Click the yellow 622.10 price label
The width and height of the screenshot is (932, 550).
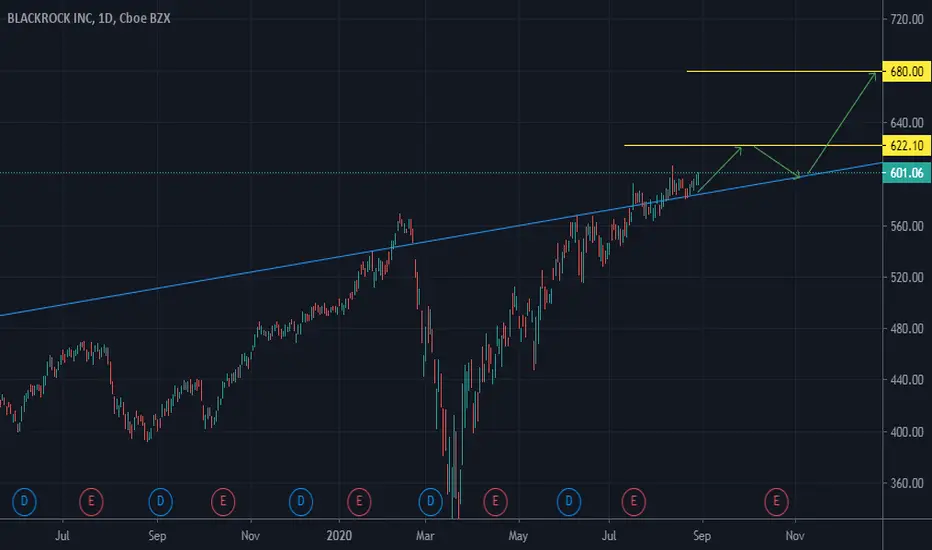tap(906, 146)
